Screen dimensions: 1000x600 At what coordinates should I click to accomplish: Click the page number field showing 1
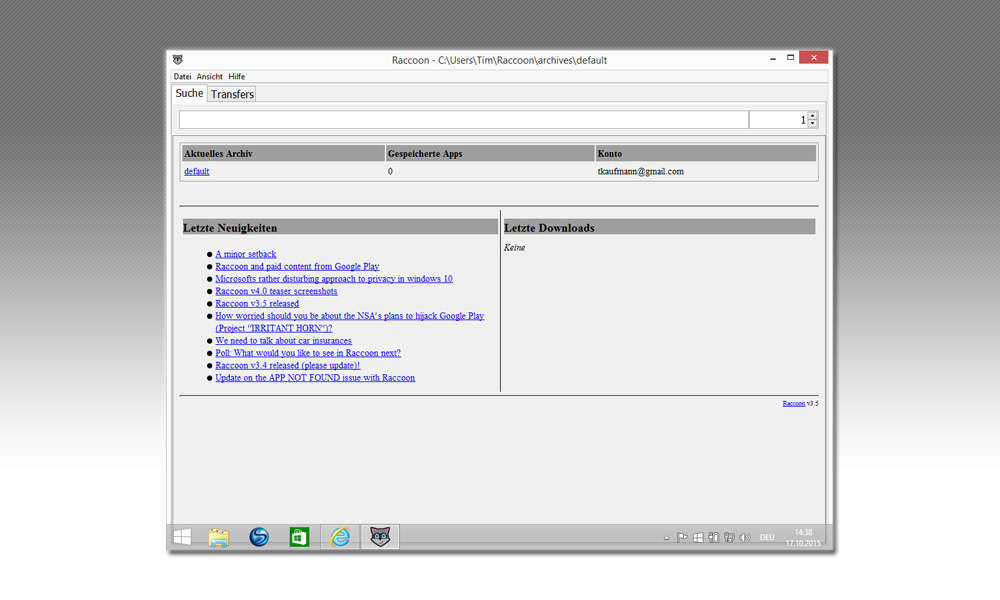coord(778,120)
